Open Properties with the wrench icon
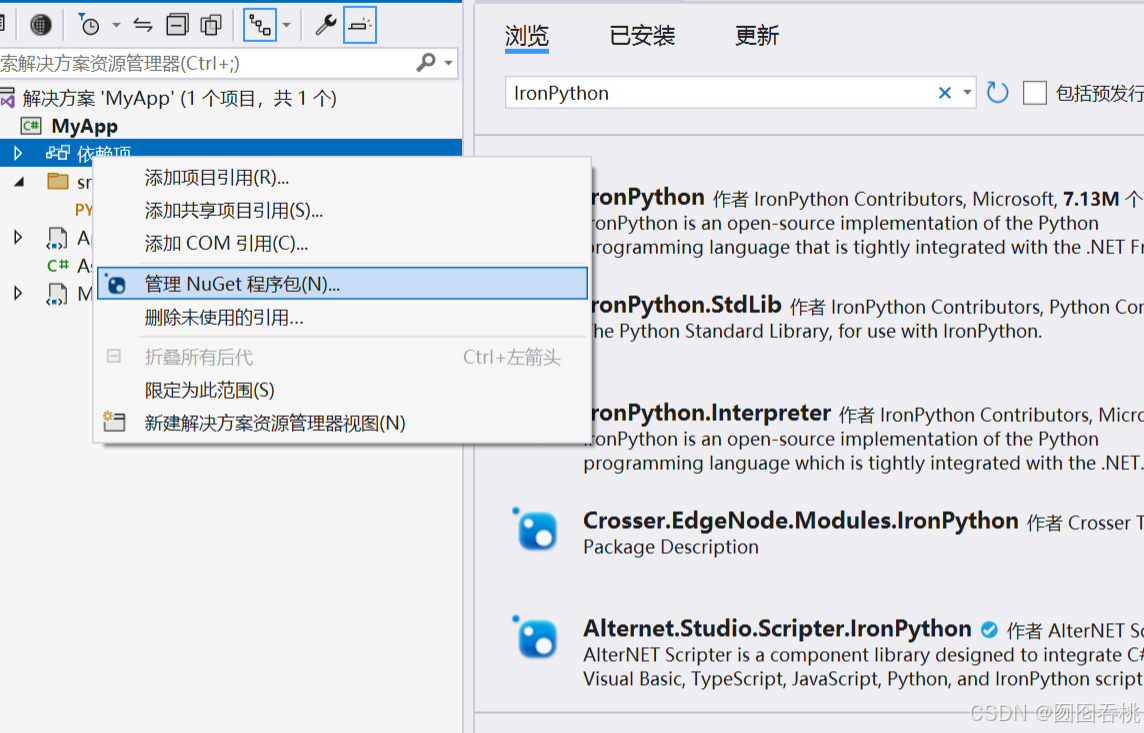The height and width of the screenshot is (733, 1144). click(x=325, y=26)
